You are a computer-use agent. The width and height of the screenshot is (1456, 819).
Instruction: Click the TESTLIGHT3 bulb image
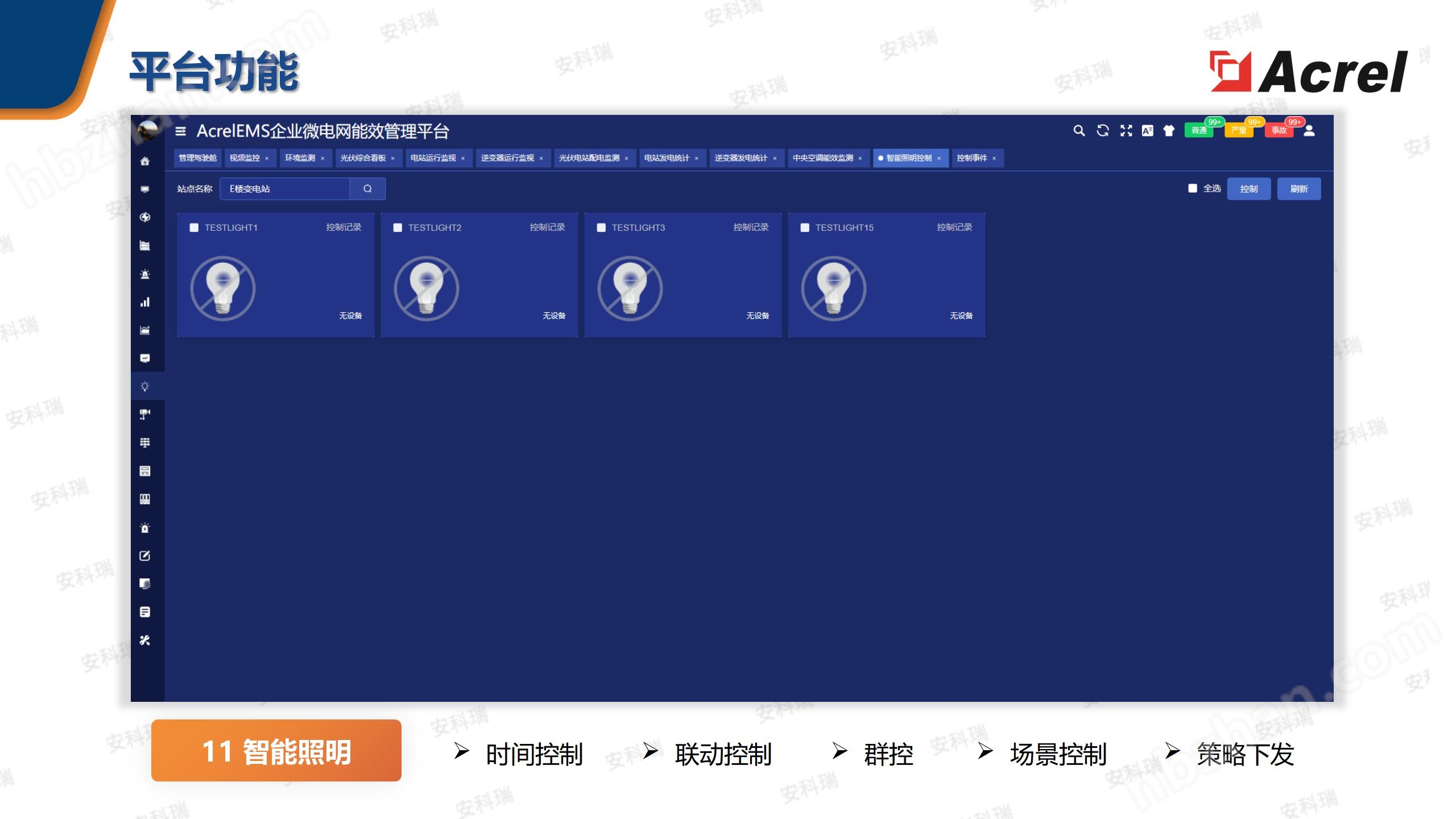pos(630,288)
